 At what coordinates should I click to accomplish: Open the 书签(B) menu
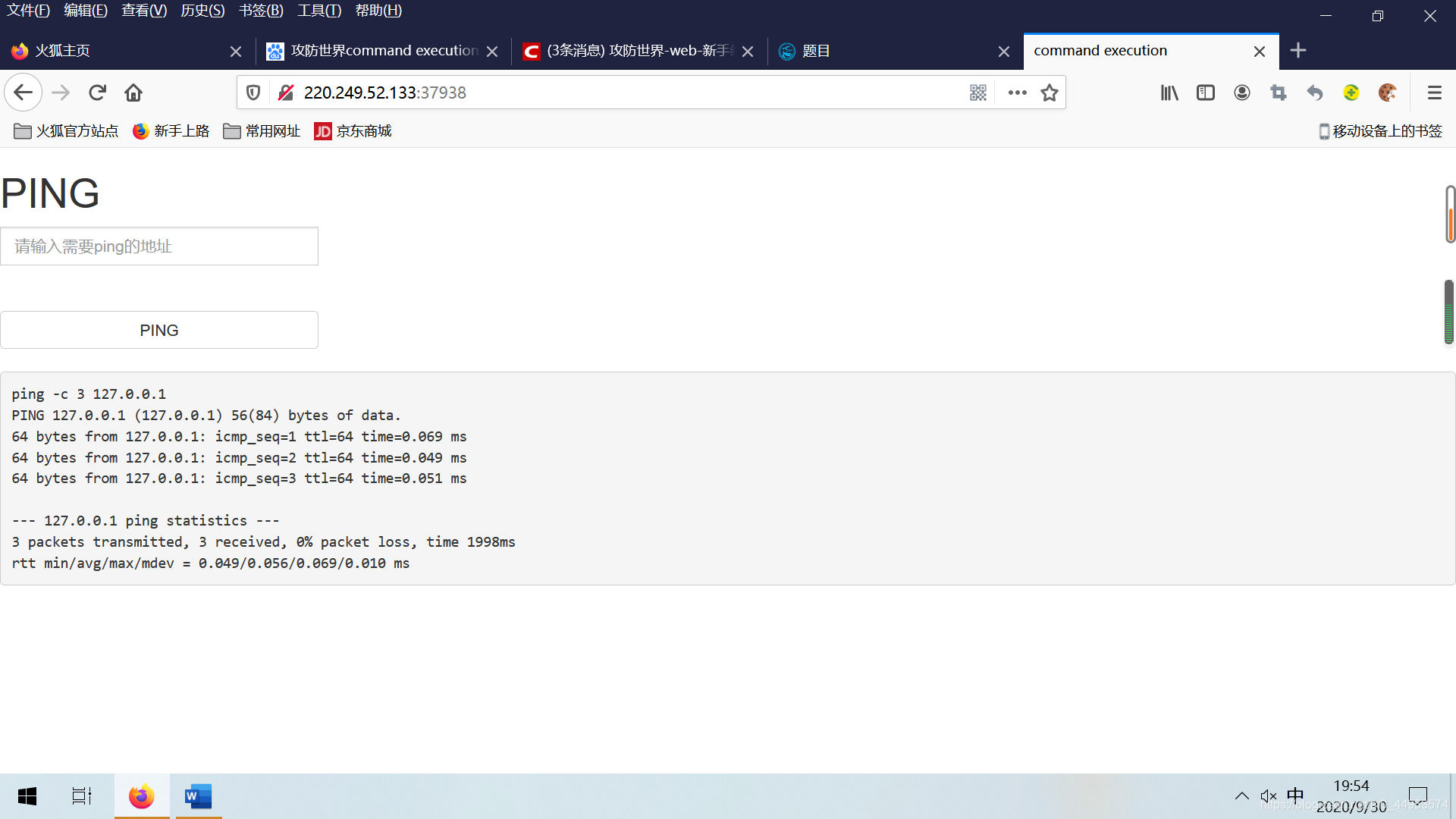point(260,11)
